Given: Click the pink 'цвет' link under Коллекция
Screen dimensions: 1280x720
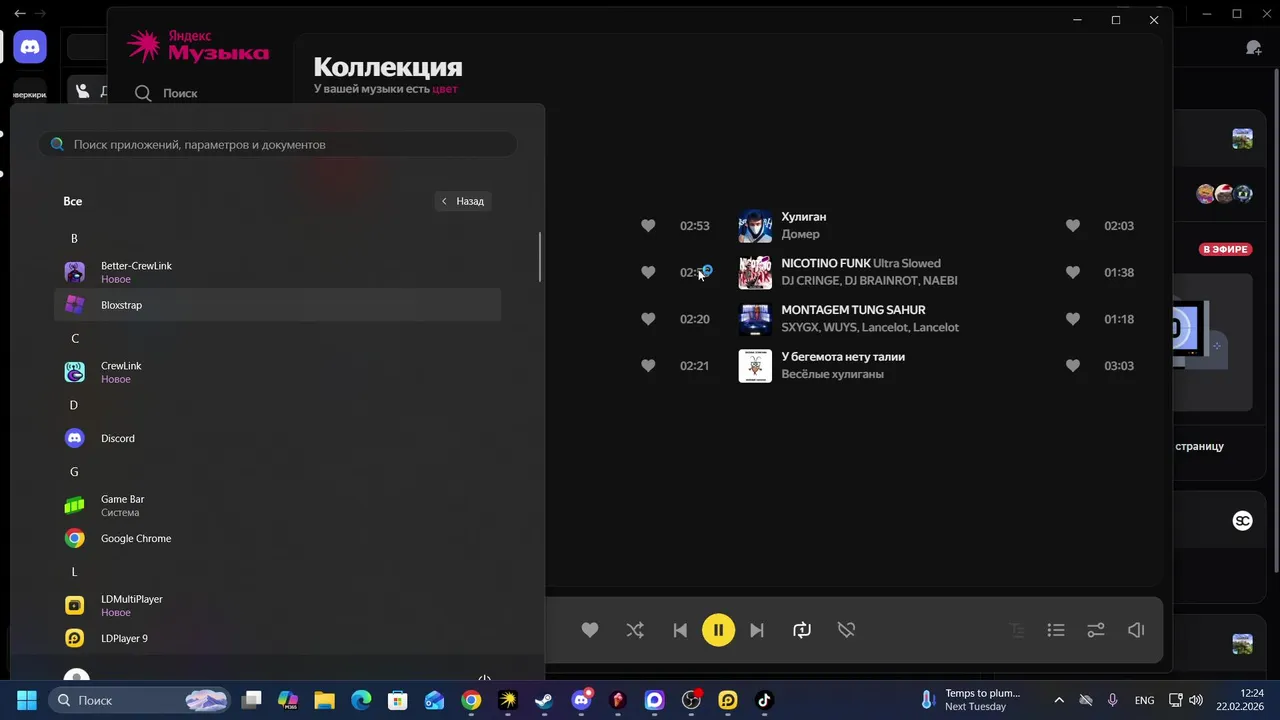Looking at the screenshot, I should point(445,89).
